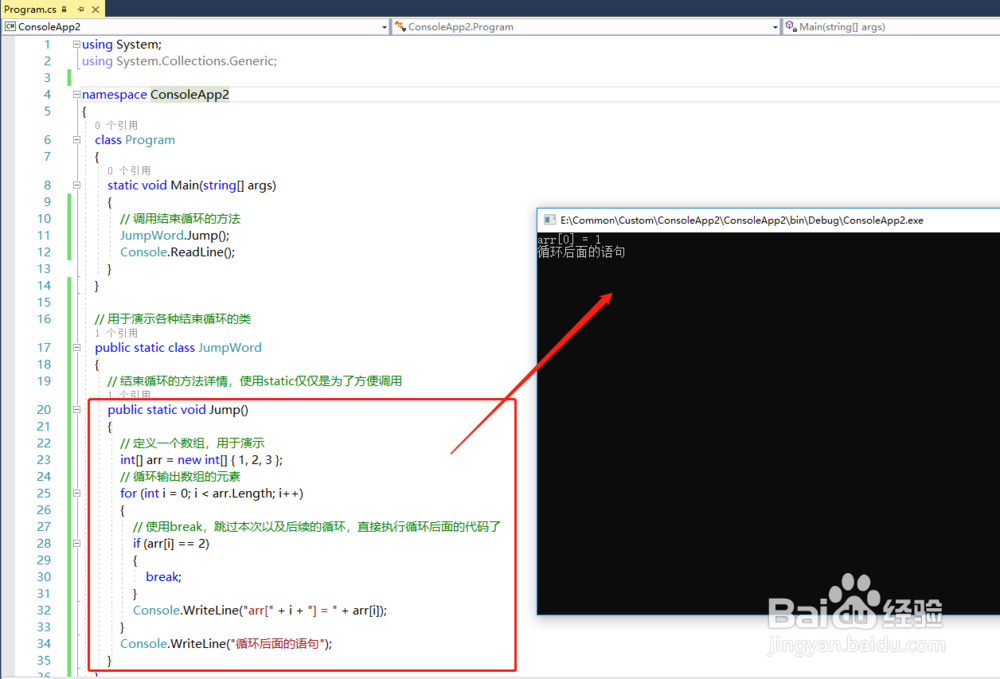Click the 'class Program' declaration

pyautogui.click(x=135, y=140)
